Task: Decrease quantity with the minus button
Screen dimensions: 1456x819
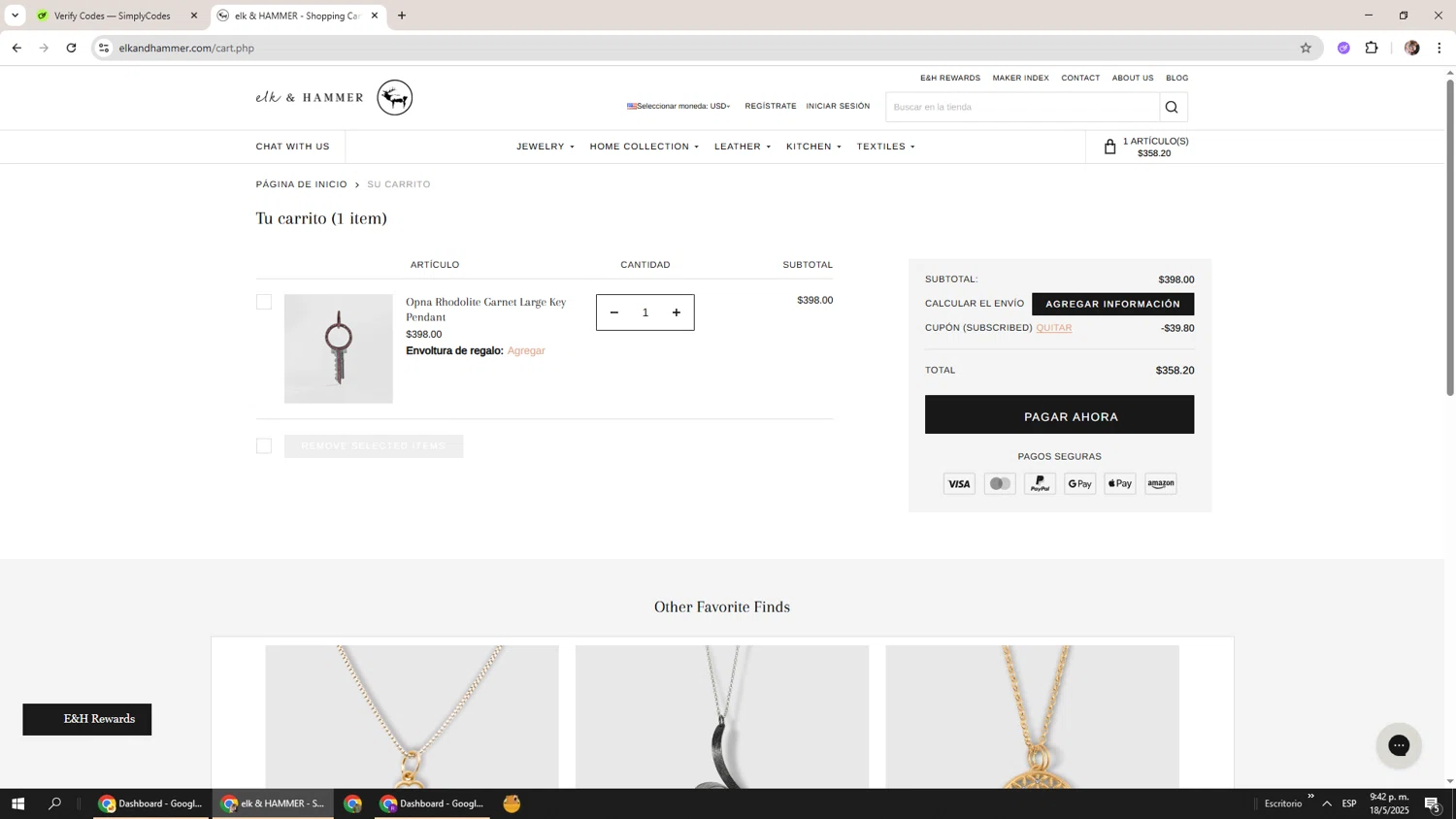Action: 613,312
